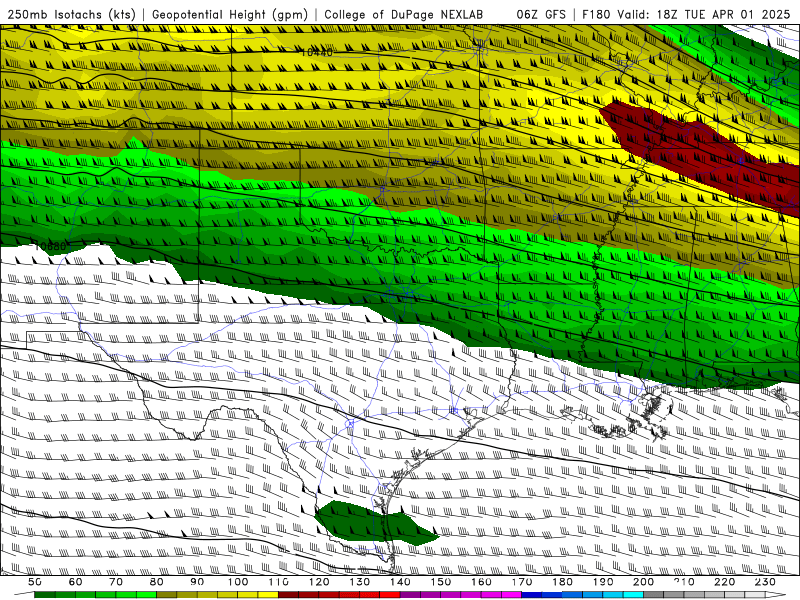Click the 200 value on the color scale
Image resolution: width=800 pixels, height=600 pixels.
643,582
